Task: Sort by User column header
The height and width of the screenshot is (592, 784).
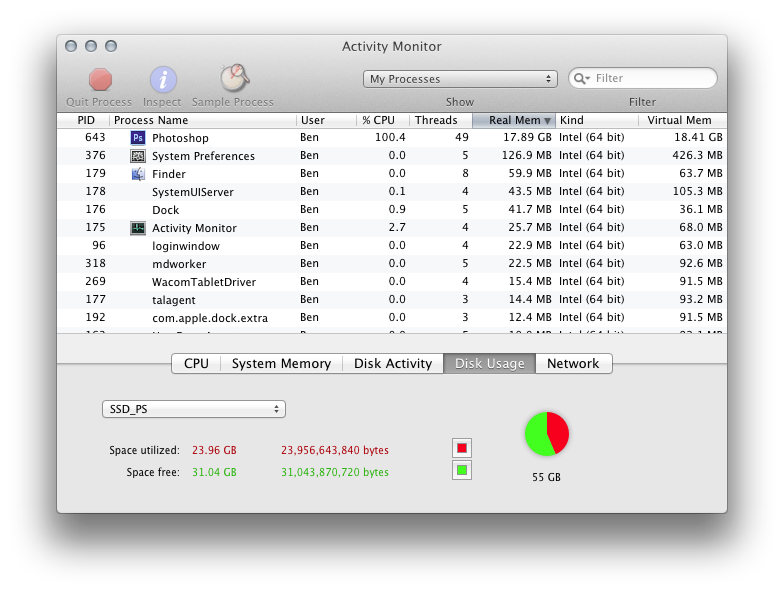Action: pos(326,120)
